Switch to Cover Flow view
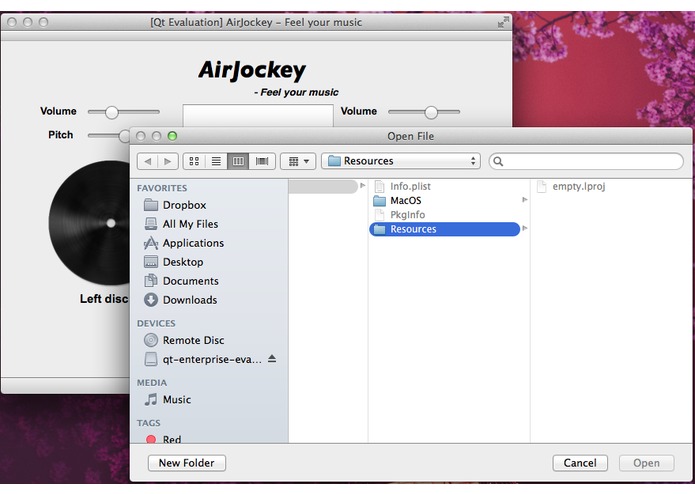Viewport: 695px width, 494px height. click(262, 161)
